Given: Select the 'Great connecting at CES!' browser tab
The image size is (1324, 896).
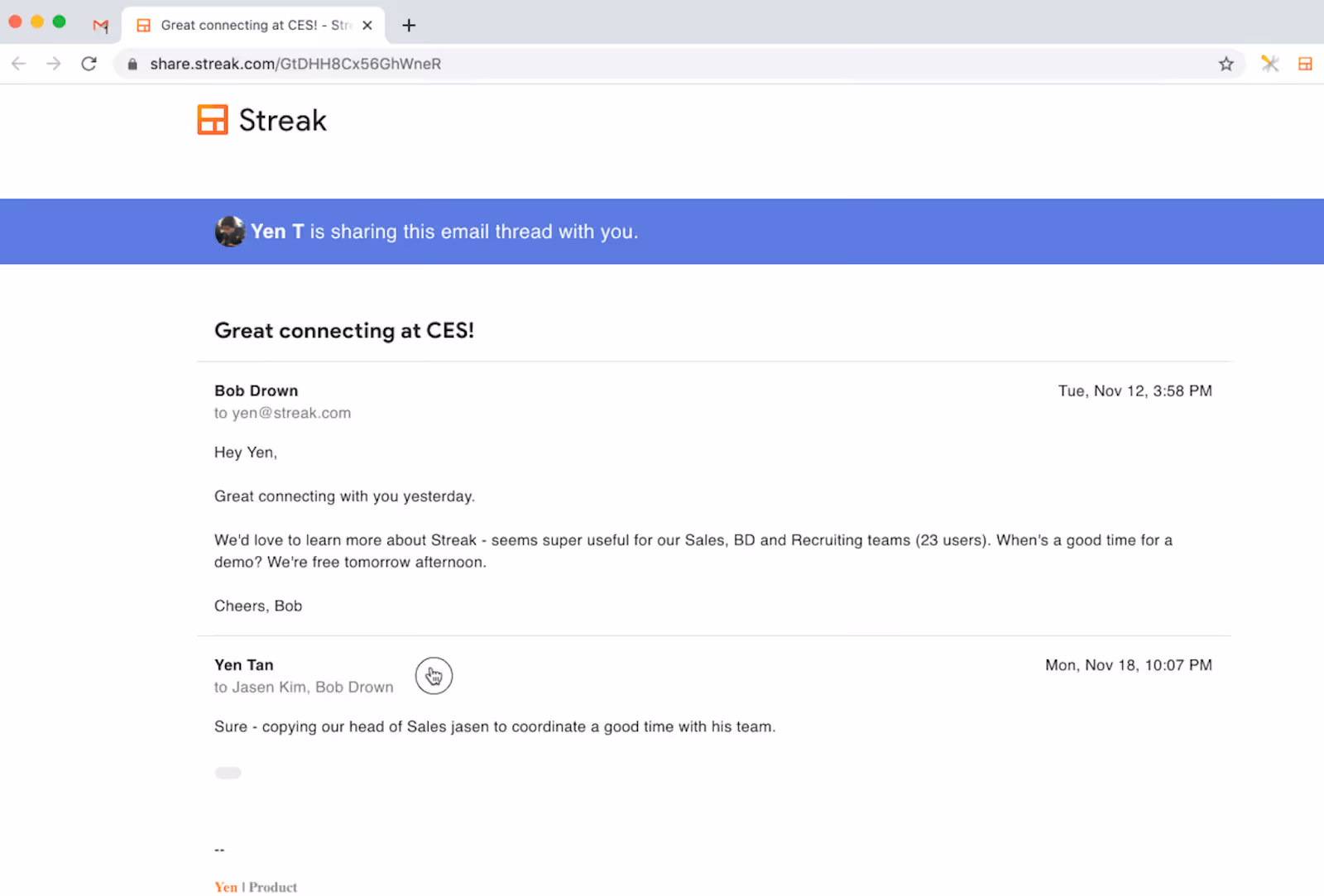Looking at the screenshot, I should (253, 26).
